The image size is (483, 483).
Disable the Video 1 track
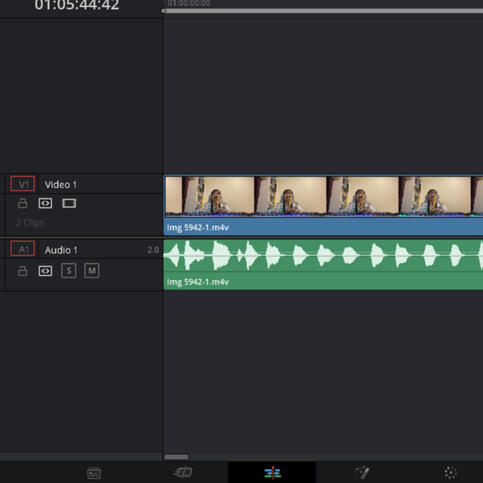pyautogui.click(x=69, y=203)
